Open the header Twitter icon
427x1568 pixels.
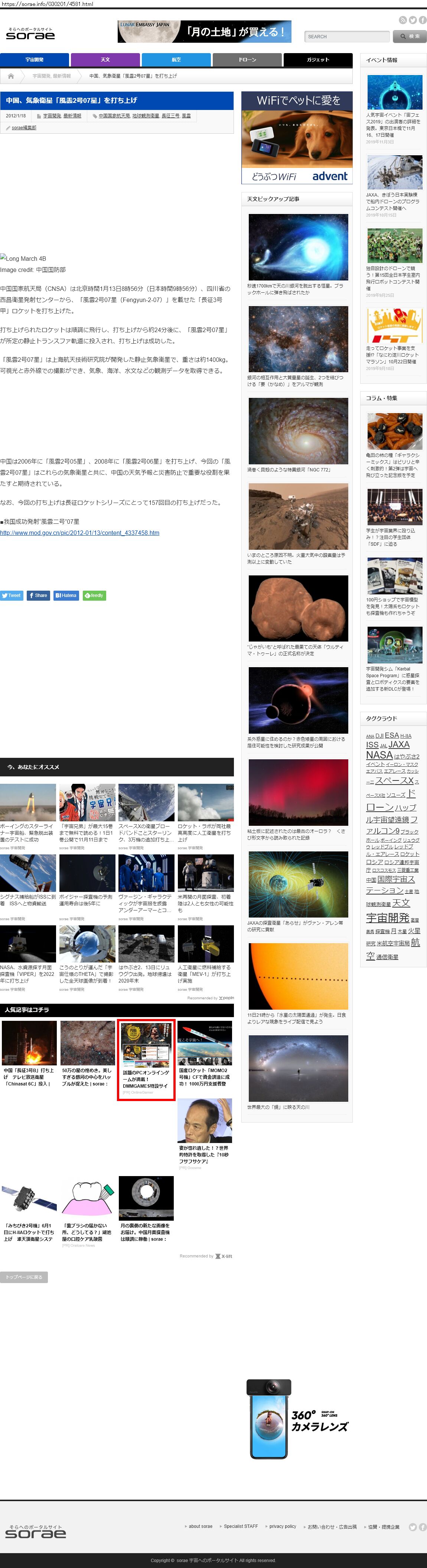point(413,20)
